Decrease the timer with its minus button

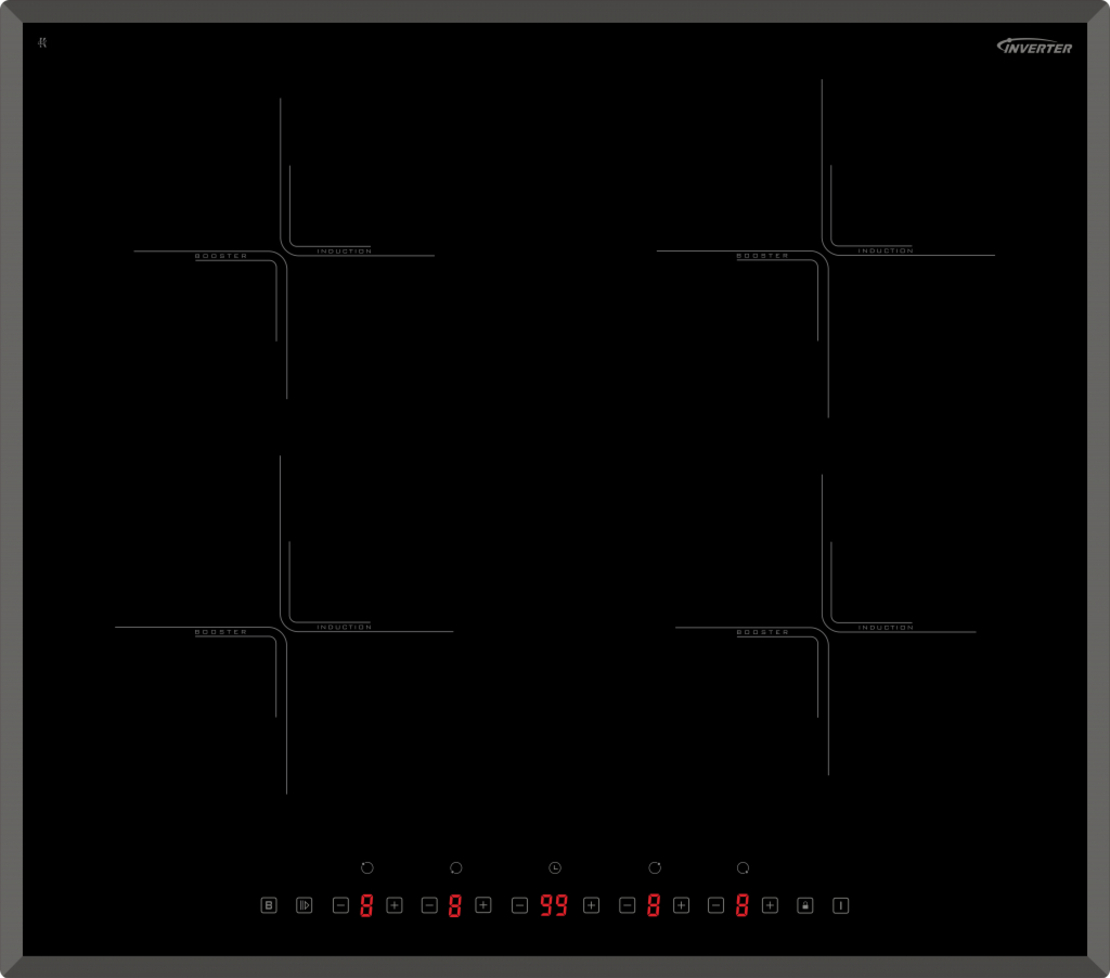(520, 905)
